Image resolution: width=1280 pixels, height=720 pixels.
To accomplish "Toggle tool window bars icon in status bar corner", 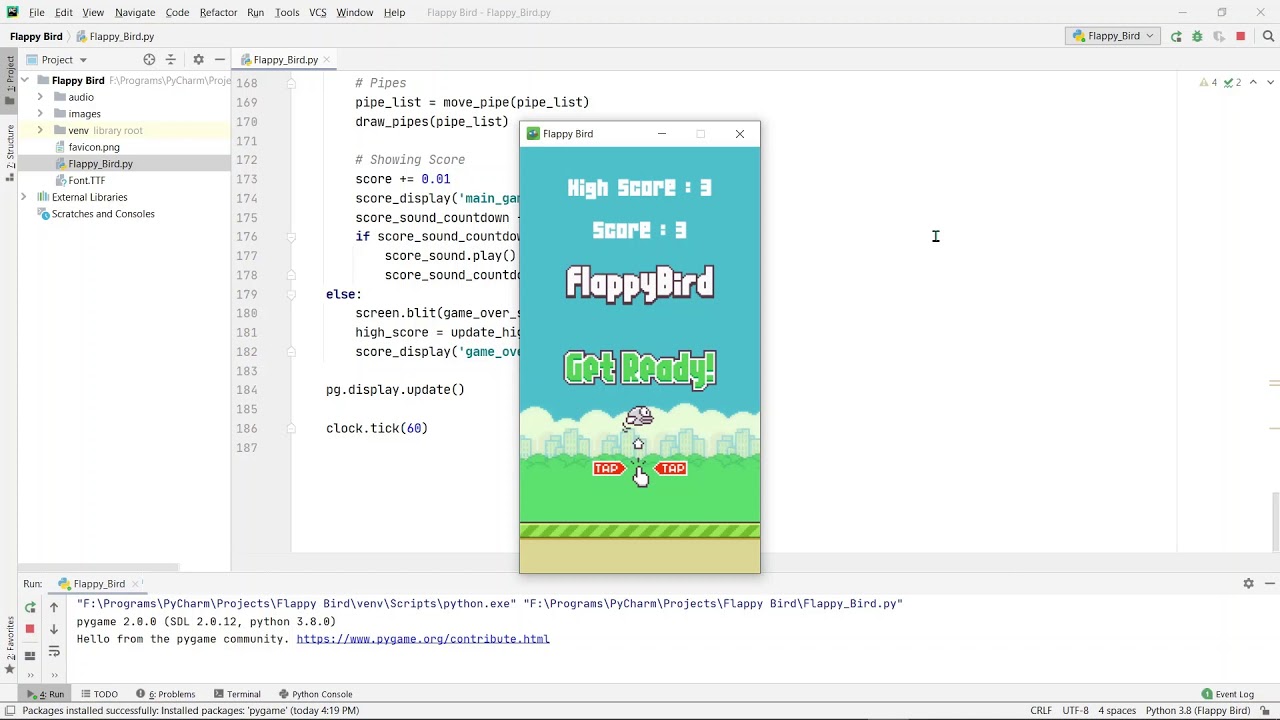I will (9, 711).
